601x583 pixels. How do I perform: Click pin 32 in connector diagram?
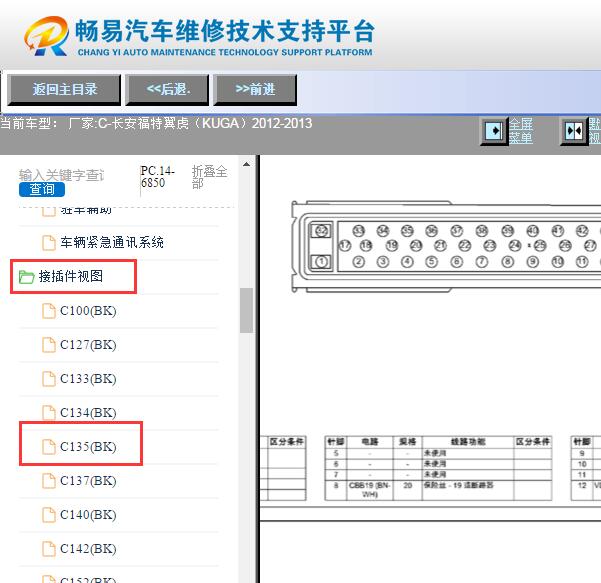click(x=321, y=231)
